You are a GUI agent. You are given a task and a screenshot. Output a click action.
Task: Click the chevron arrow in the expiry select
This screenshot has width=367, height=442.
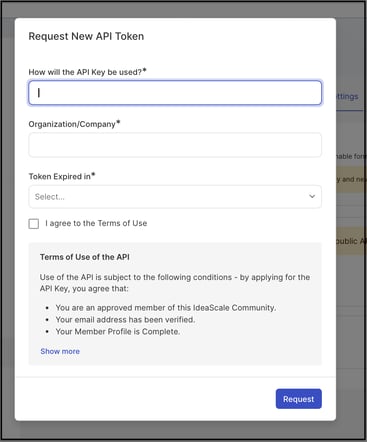coord(312,196)
